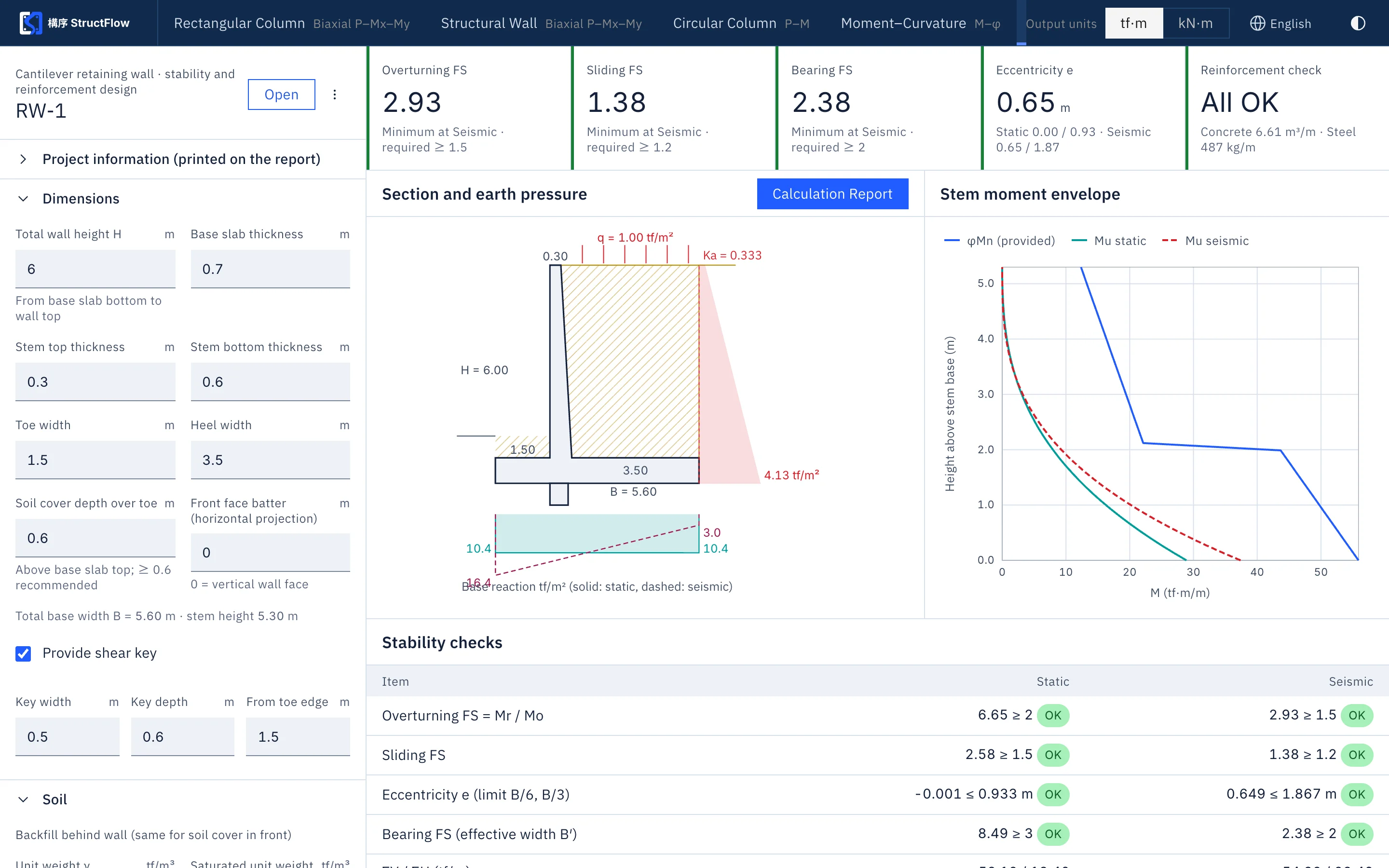The image size is (1389, 868).
Task: Uncheck the Provide shear key checkbox
Action: pyautogui.click(x=23, y=653)
